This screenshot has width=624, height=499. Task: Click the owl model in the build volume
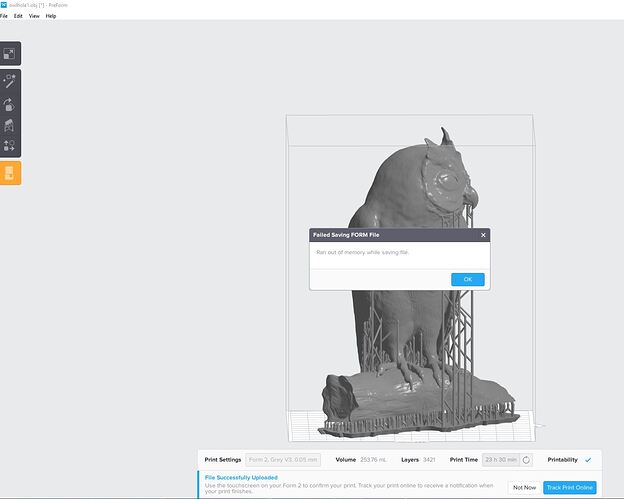414,191
